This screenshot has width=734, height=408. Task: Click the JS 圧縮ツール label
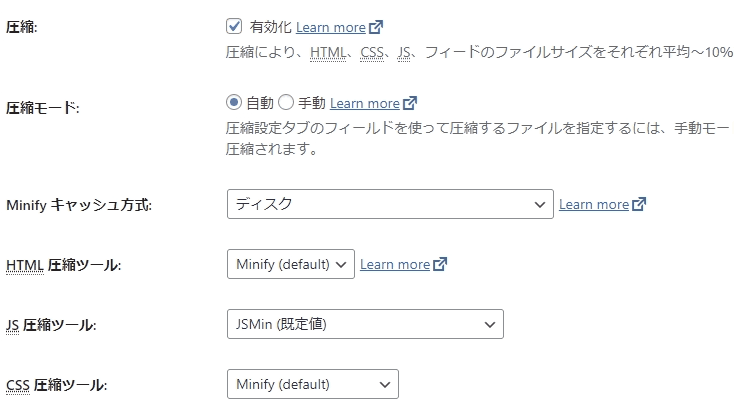pos(51,325)
